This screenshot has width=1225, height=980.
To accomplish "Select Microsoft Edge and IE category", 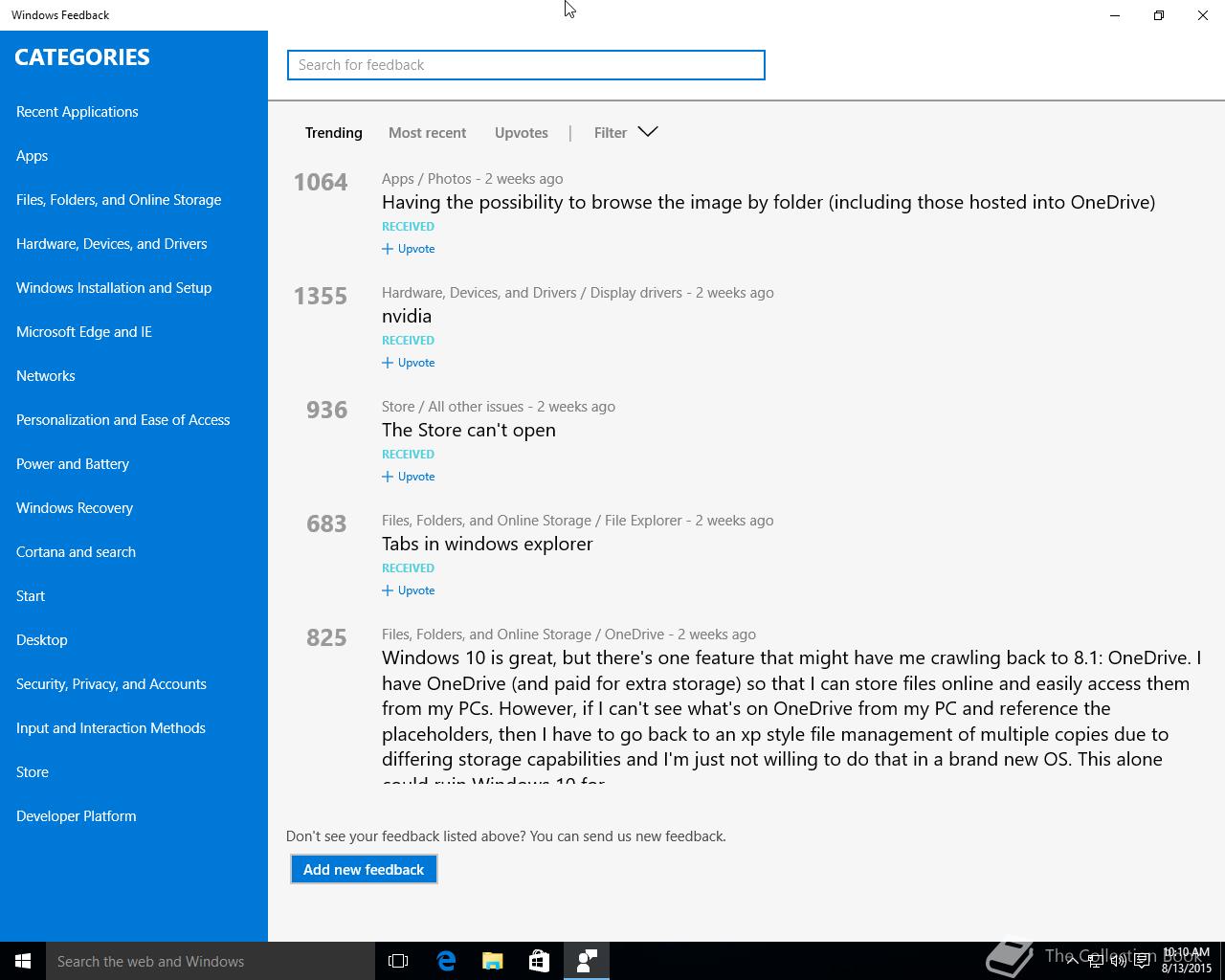I will pyautogui.click(x=84, y=332).
